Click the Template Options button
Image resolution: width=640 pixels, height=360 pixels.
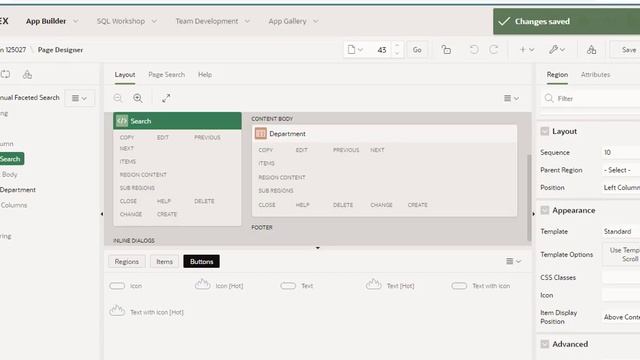[621, 254]
